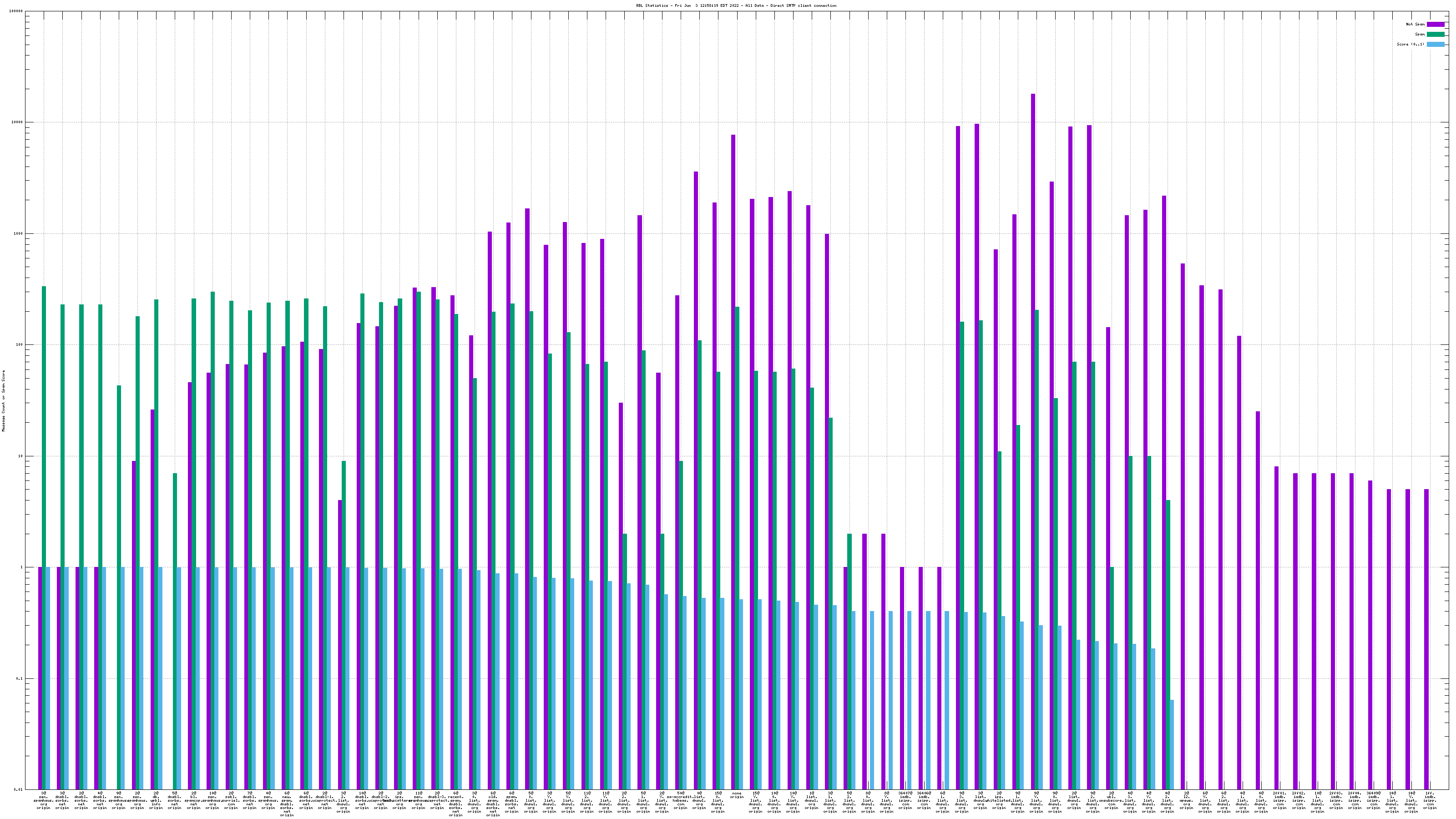This screenshot has width=1456, height=819.
Task: Click the RBL Statistics chart title
Action: click(736, 5)
